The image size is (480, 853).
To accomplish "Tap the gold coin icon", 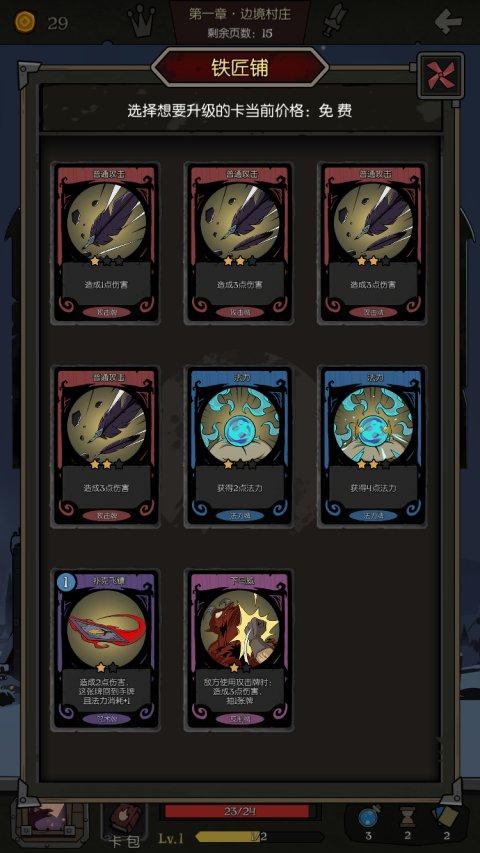I will [25, 22].
